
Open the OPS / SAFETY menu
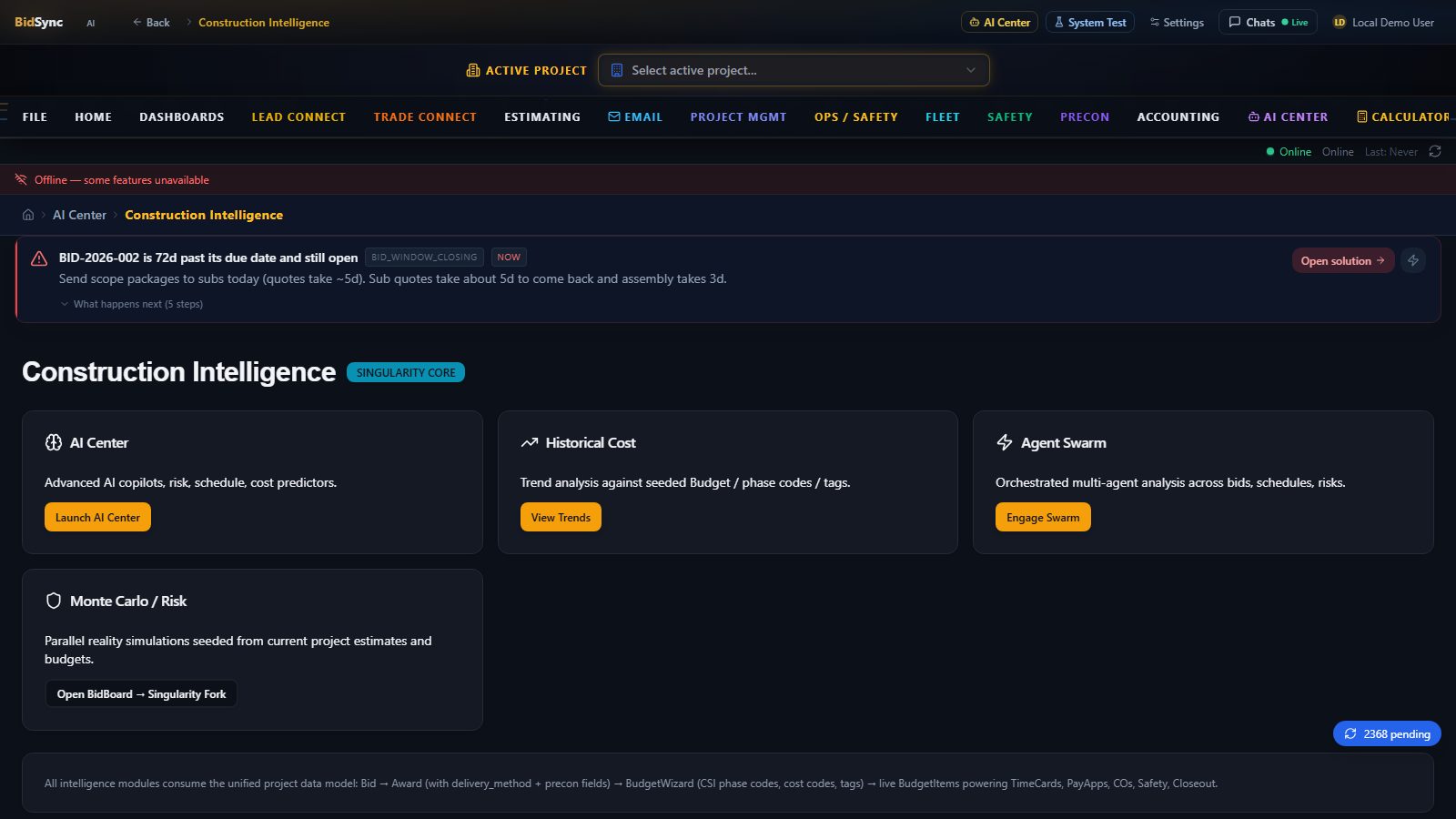(855, 116)
